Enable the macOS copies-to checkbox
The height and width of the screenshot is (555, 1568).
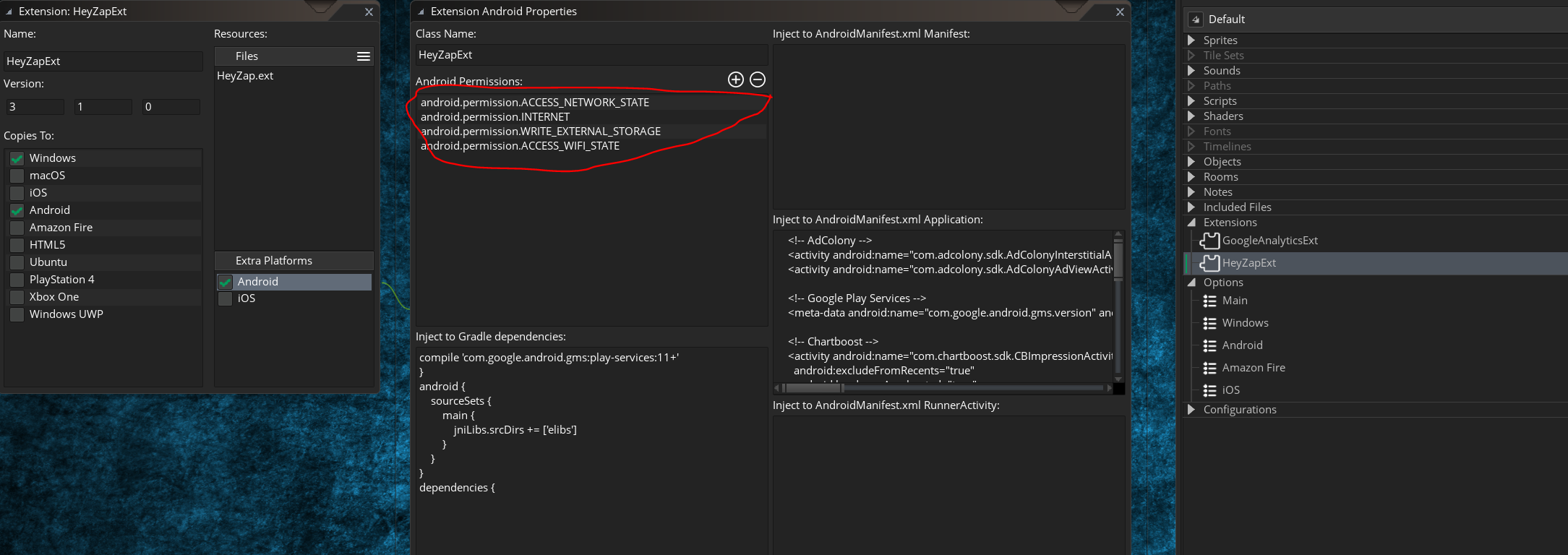click(x=17, y=176)
